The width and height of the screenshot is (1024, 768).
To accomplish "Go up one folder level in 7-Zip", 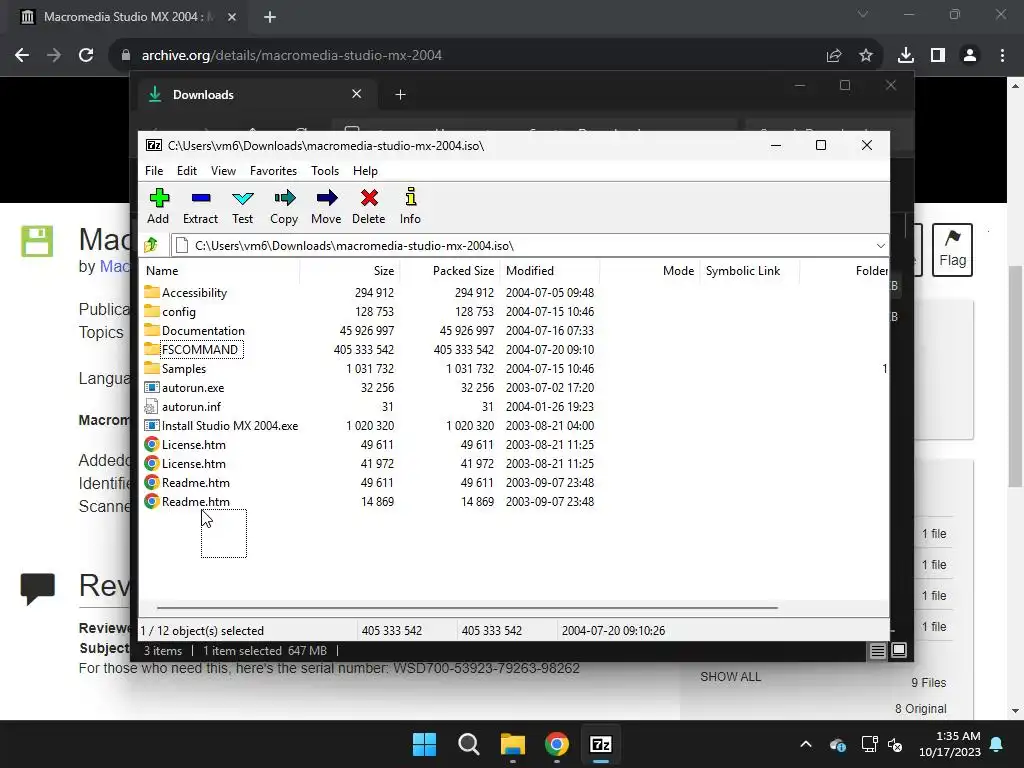I will (151, 246).
